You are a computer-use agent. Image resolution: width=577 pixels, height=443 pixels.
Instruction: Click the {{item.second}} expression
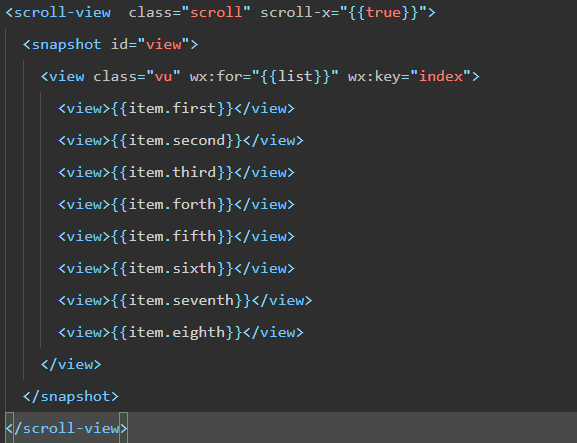[x=176, y=141]
